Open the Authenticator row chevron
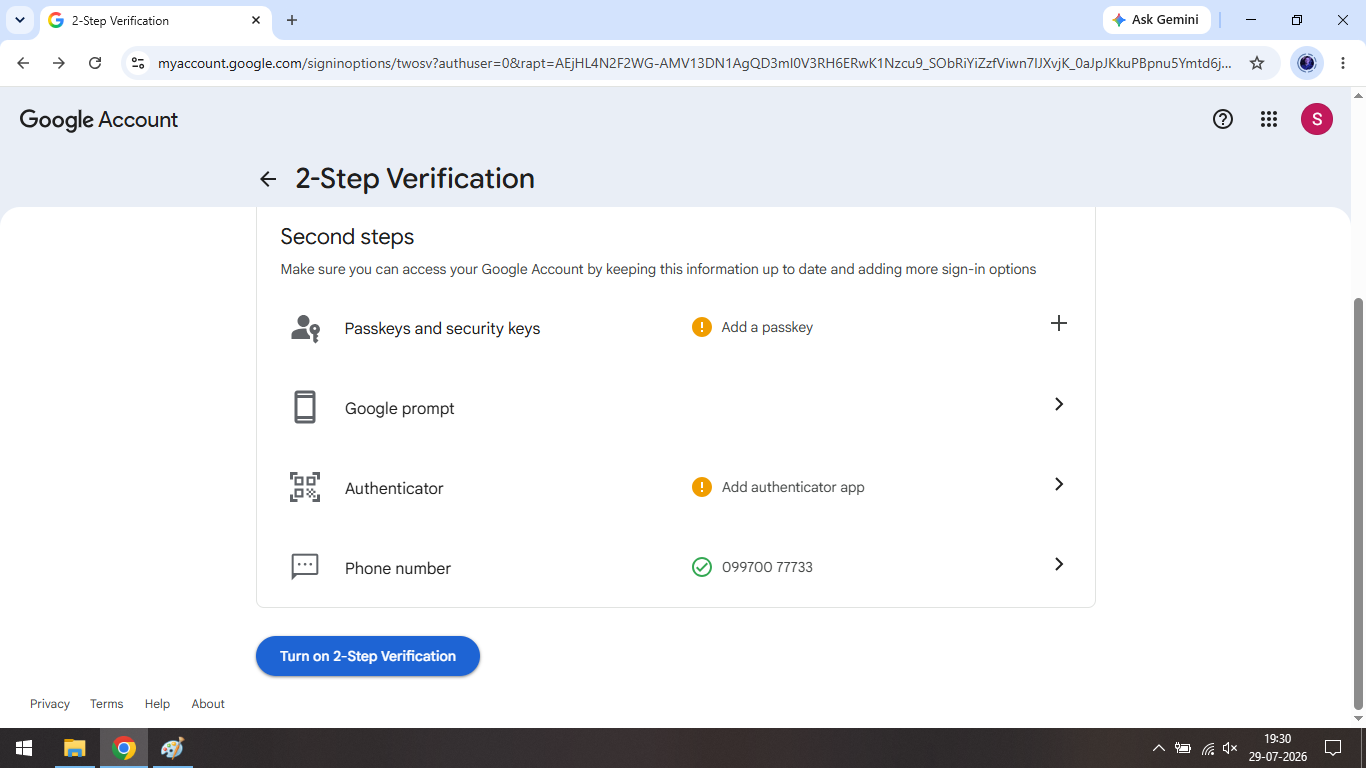 (x=1059, y=484)
